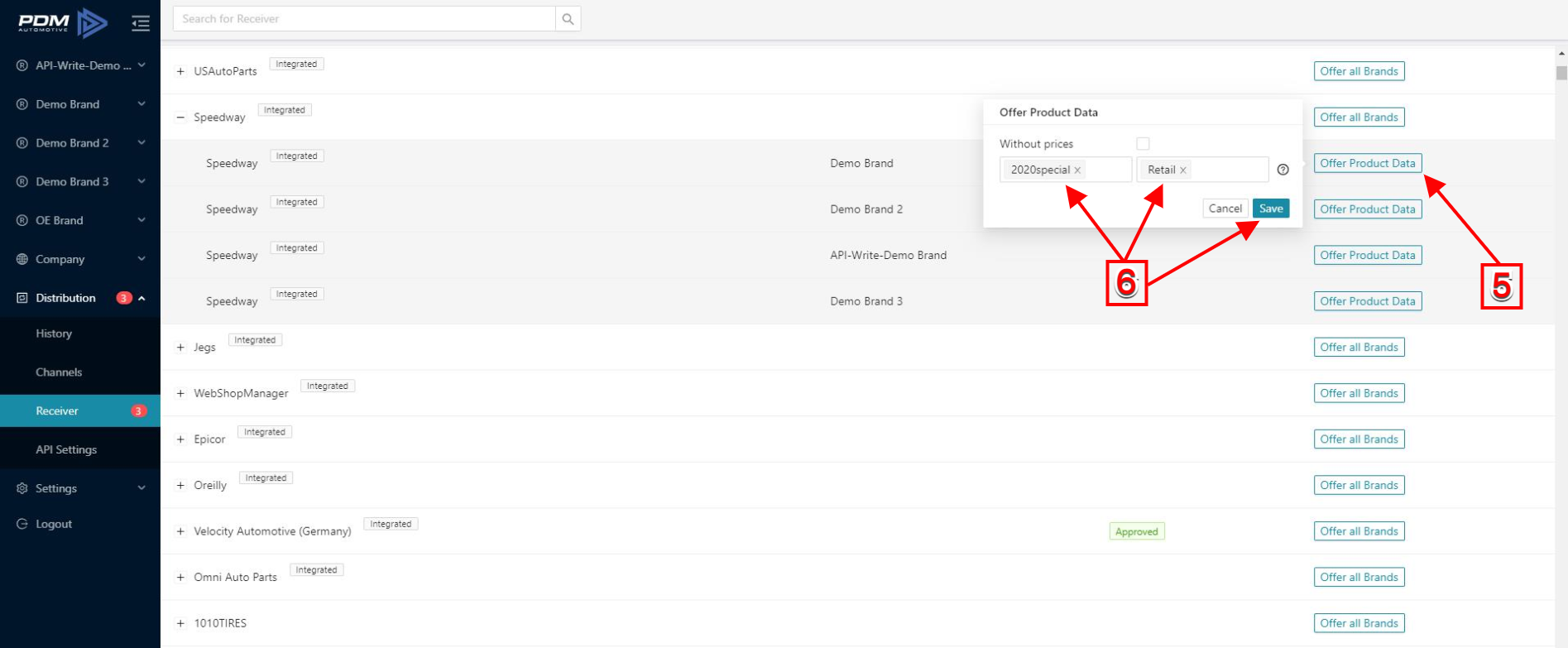Toggle the Without prices checkbox

click(x=1143, y=143)
